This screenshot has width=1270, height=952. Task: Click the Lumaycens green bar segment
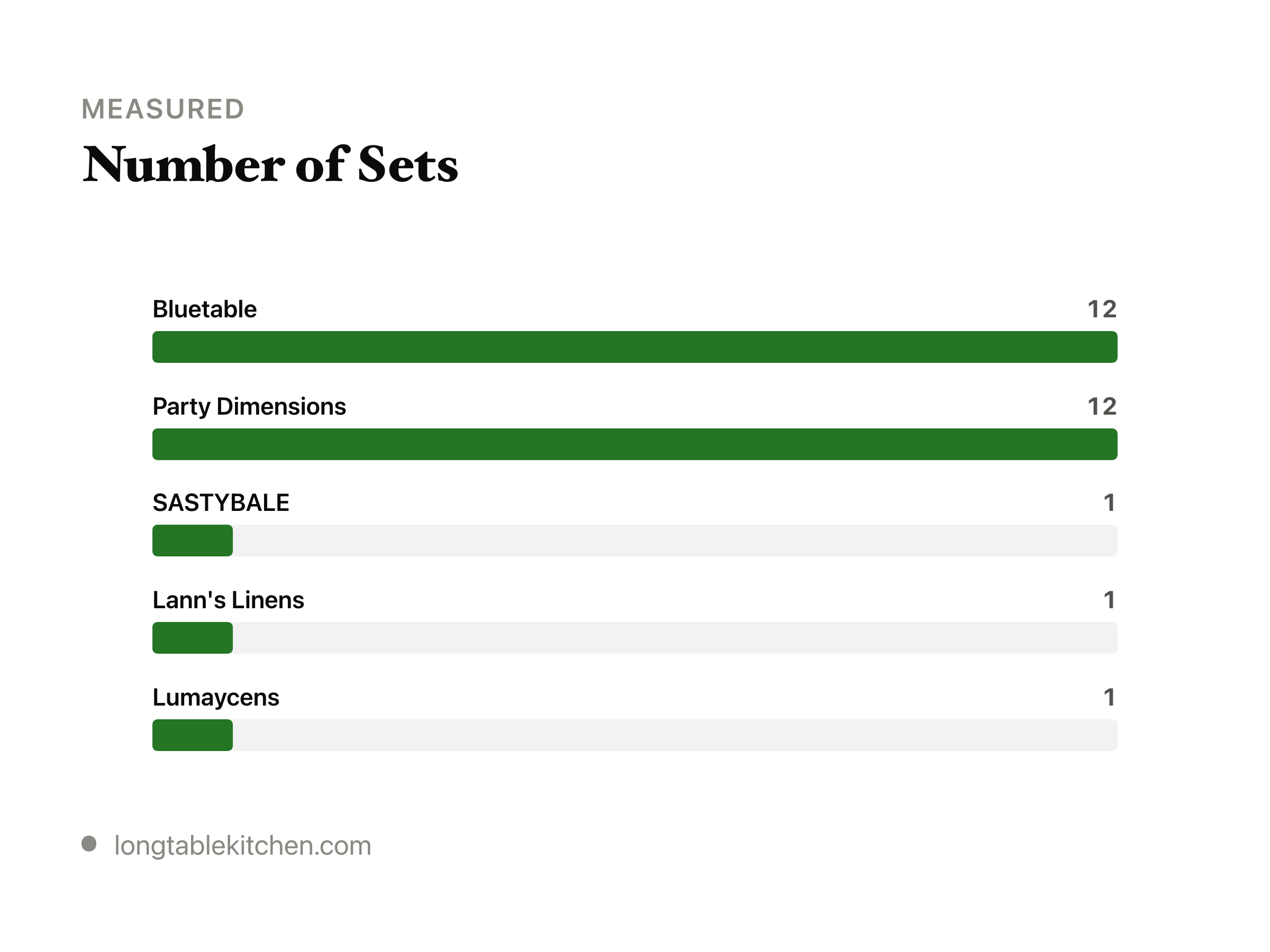(x=192, y=735)
